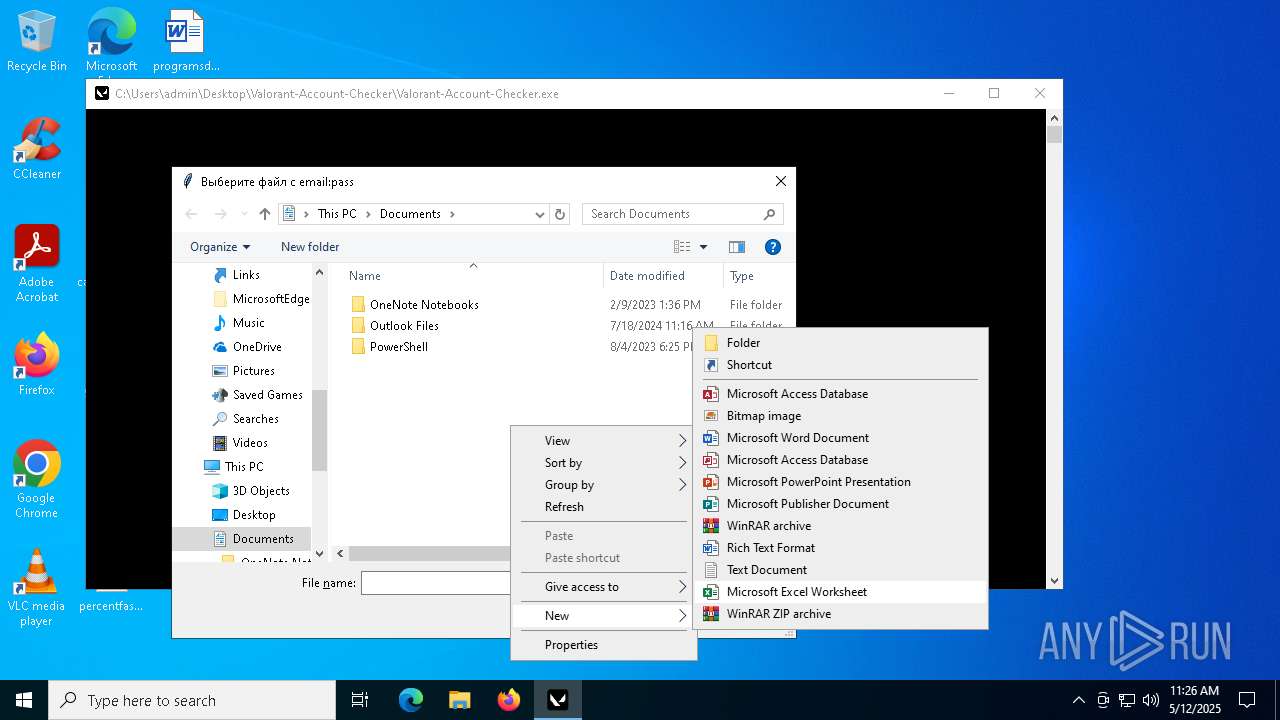Create a new Folder from submenu

pos(840,343)
